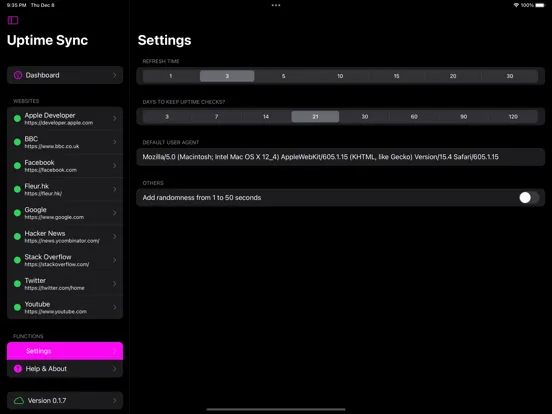This screenshot has height=414, width=552.
Task: Tap the Wi-Fi status icon
Action: pyautogui.click(x=516, y=5)
